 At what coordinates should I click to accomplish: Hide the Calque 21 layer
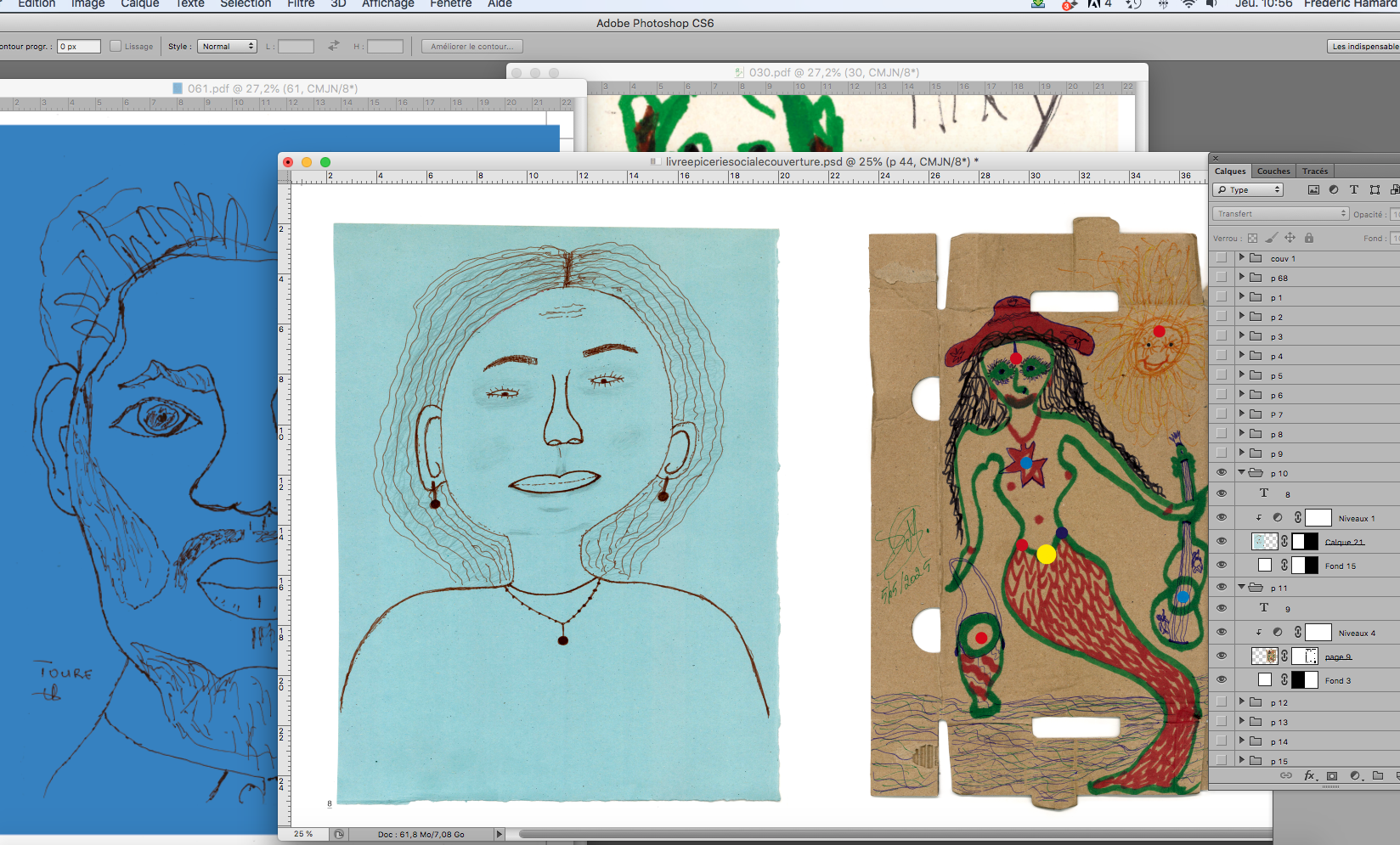click(1222, 541)
